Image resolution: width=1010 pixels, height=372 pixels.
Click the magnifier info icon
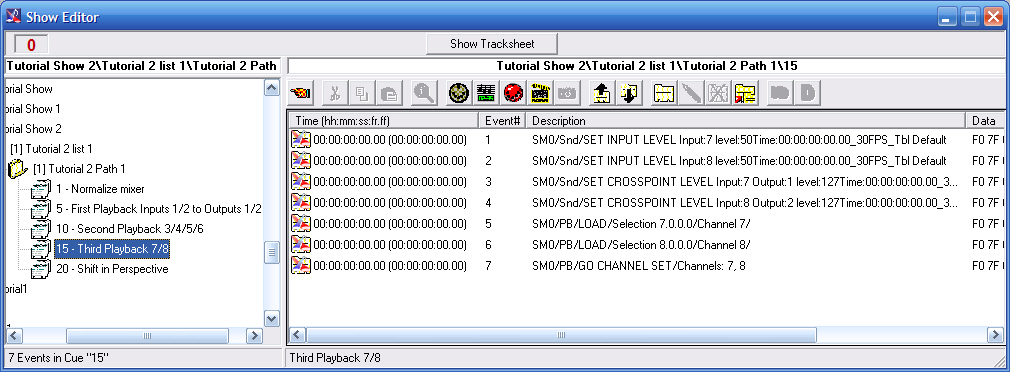(x=424, y=93)
